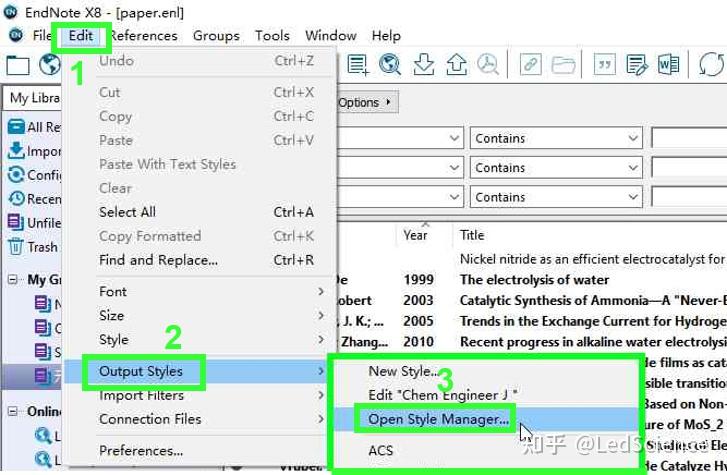The image size is (727, 475).
Task: Open the Tools menu
Action: 272,36
